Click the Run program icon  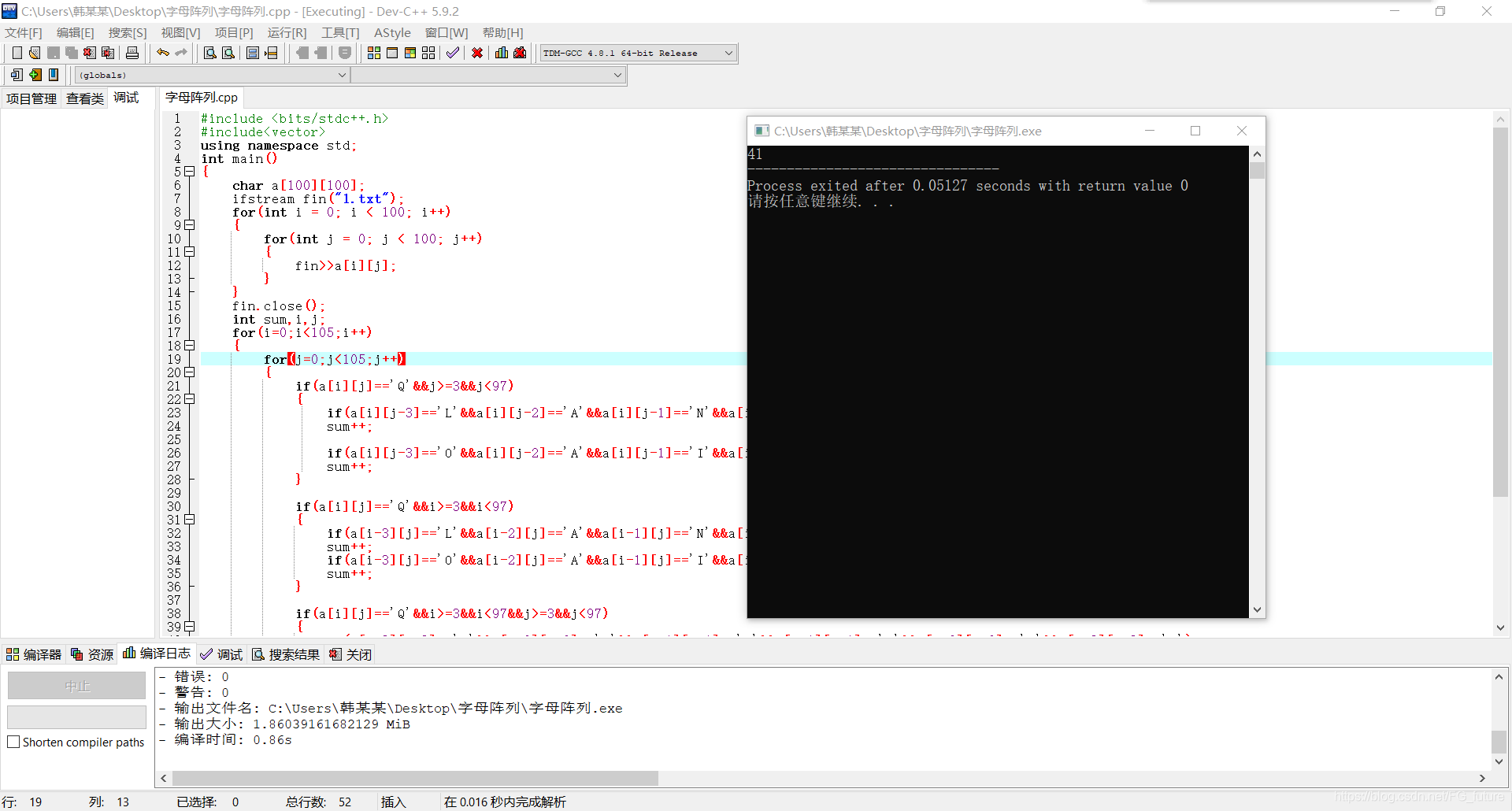[392, 53]
